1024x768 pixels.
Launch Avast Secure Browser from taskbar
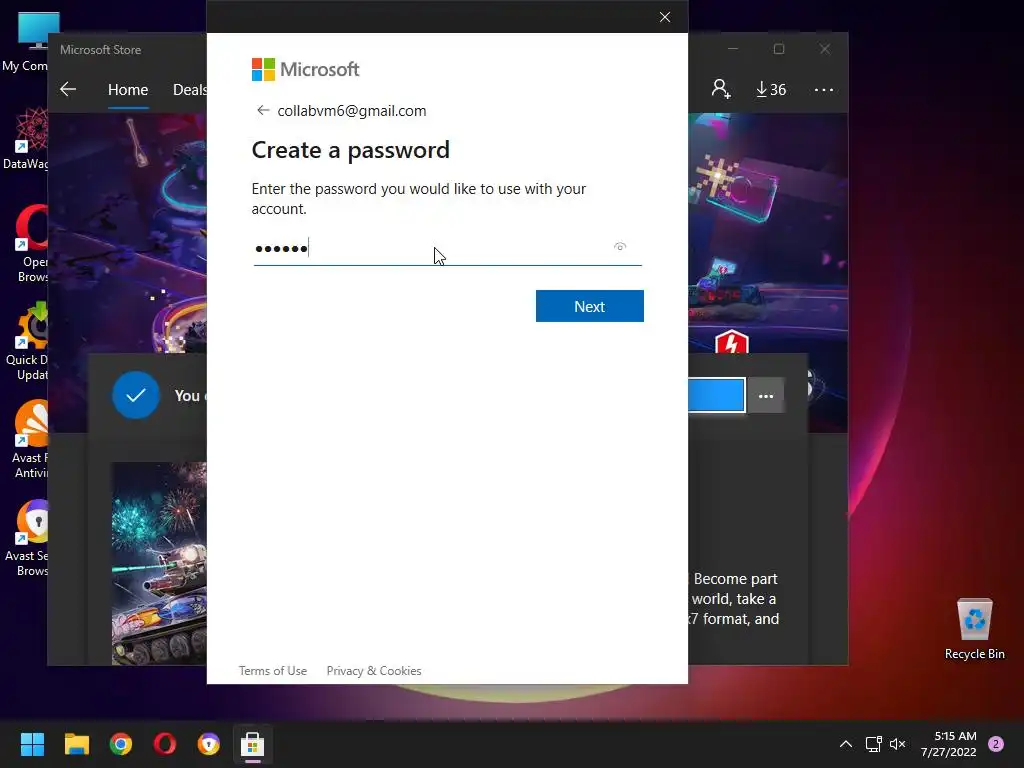click(209, 744)
